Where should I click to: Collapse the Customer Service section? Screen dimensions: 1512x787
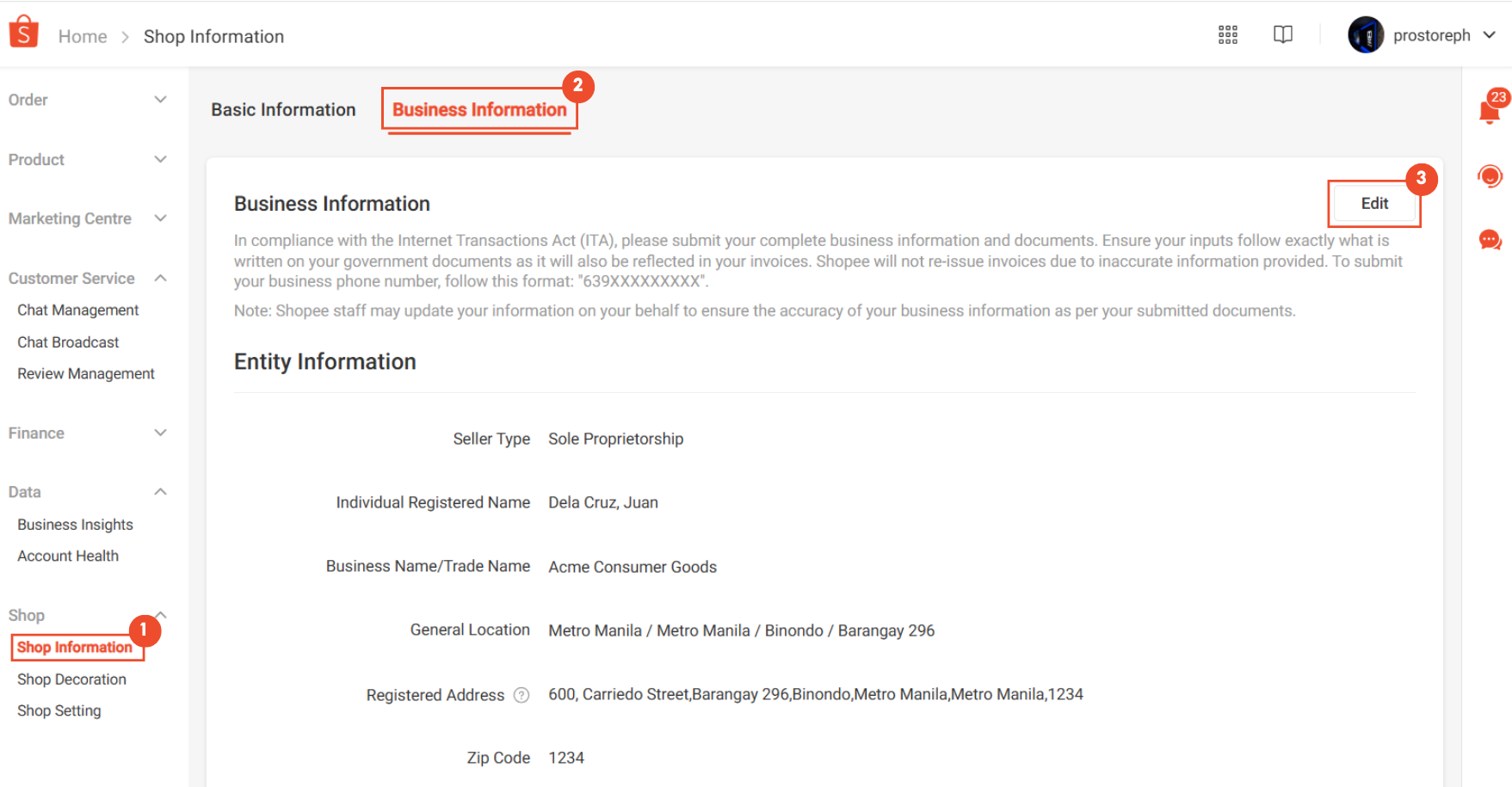coord(160,279)
